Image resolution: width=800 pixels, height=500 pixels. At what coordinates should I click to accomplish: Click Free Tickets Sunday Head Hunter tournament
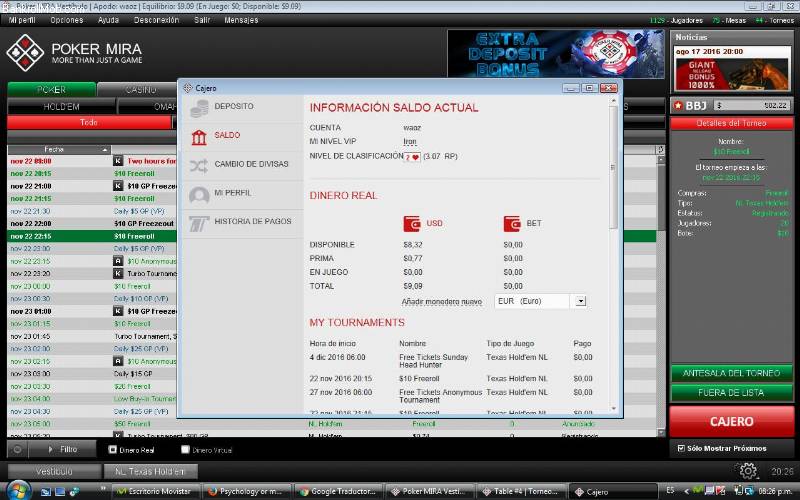click(x=433, y=361)
